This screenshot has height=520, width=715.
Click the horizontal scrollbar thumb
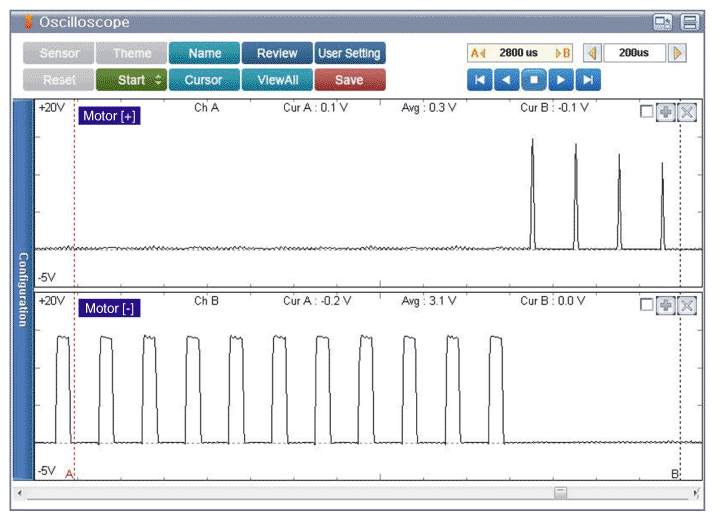click(x=561, y=492)
